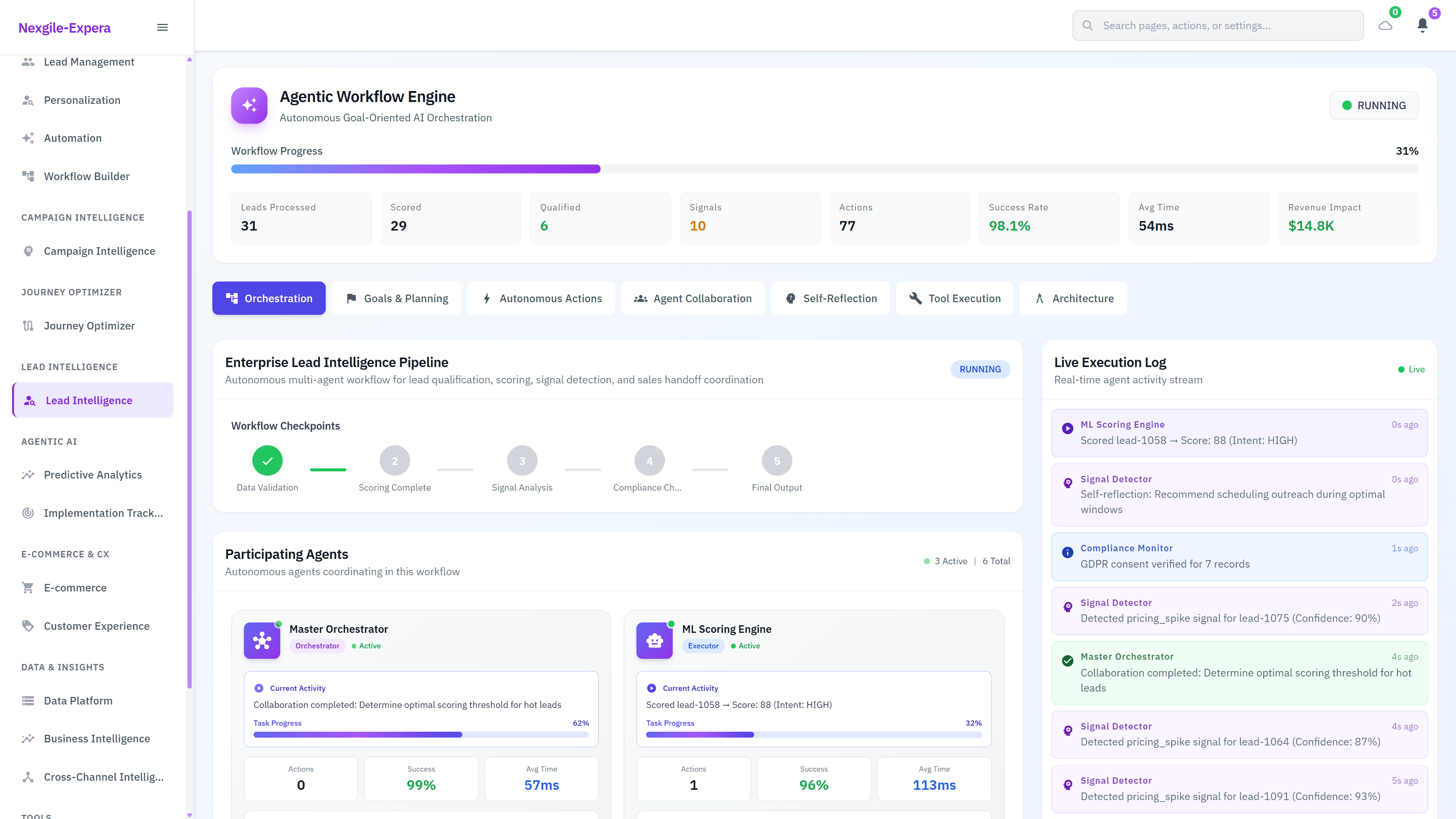Switch to the Agent Collaboration tab
The width and height of the screenshot is (1456, 819).
tap(693, 298)
